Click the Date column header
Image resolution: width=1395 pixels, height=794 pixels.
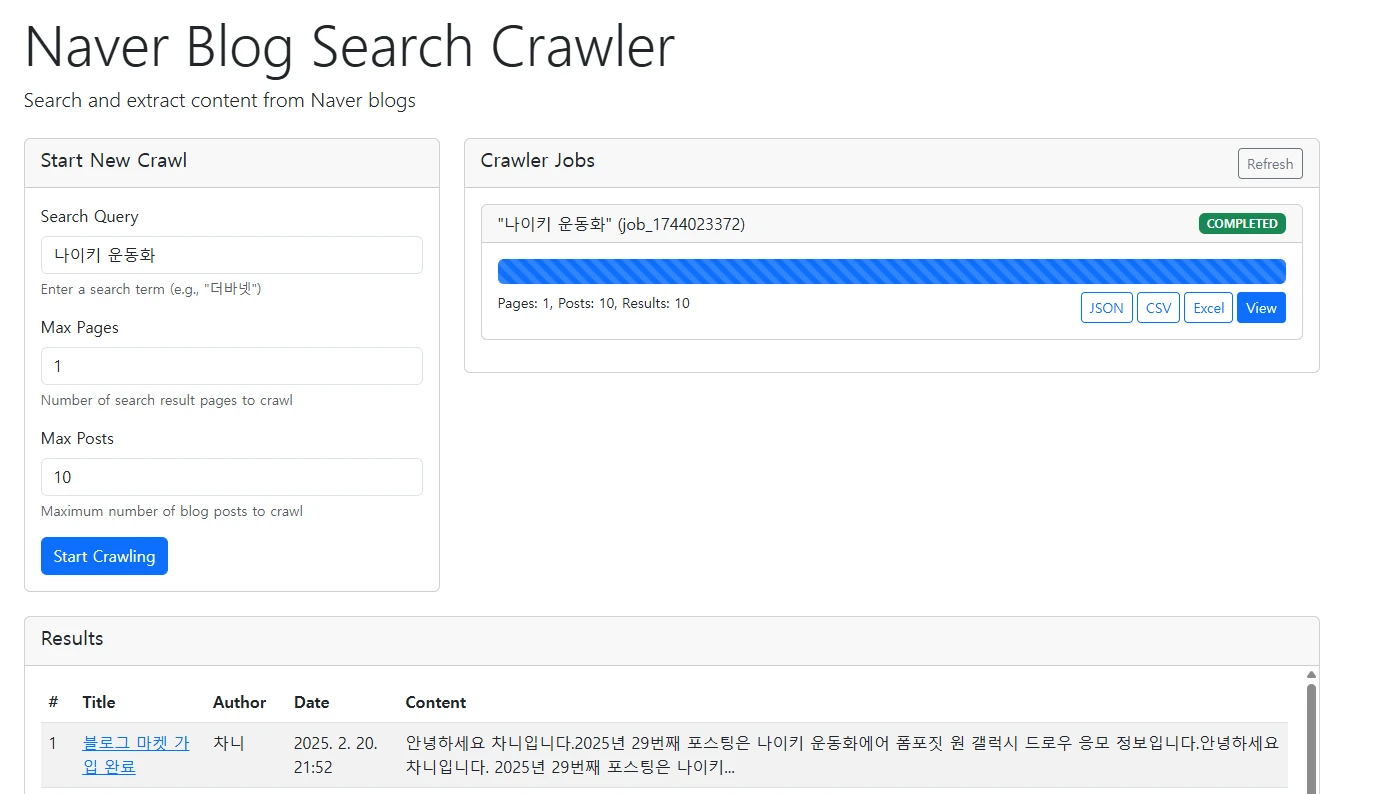coord(311,702)
